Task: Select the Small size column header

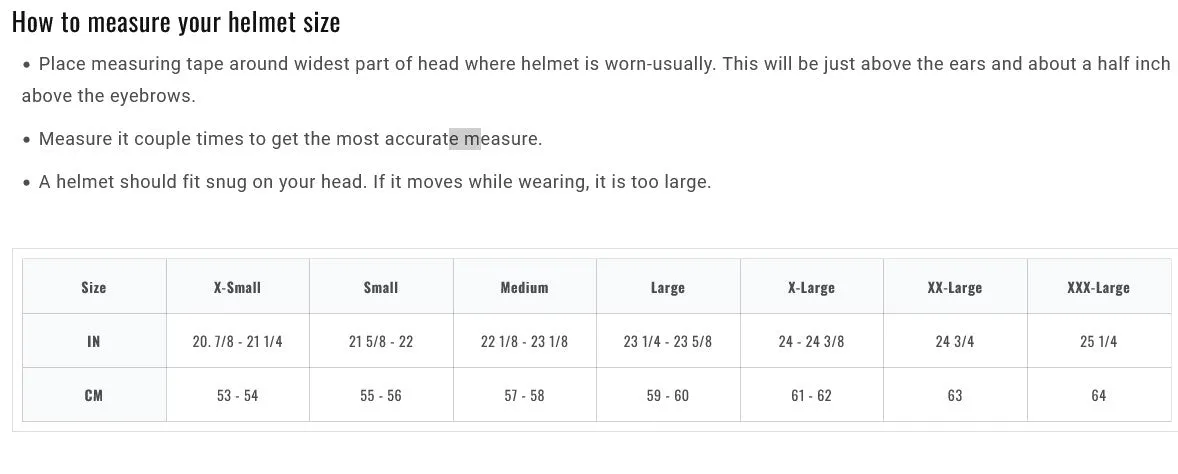Action: pos(381,287)
